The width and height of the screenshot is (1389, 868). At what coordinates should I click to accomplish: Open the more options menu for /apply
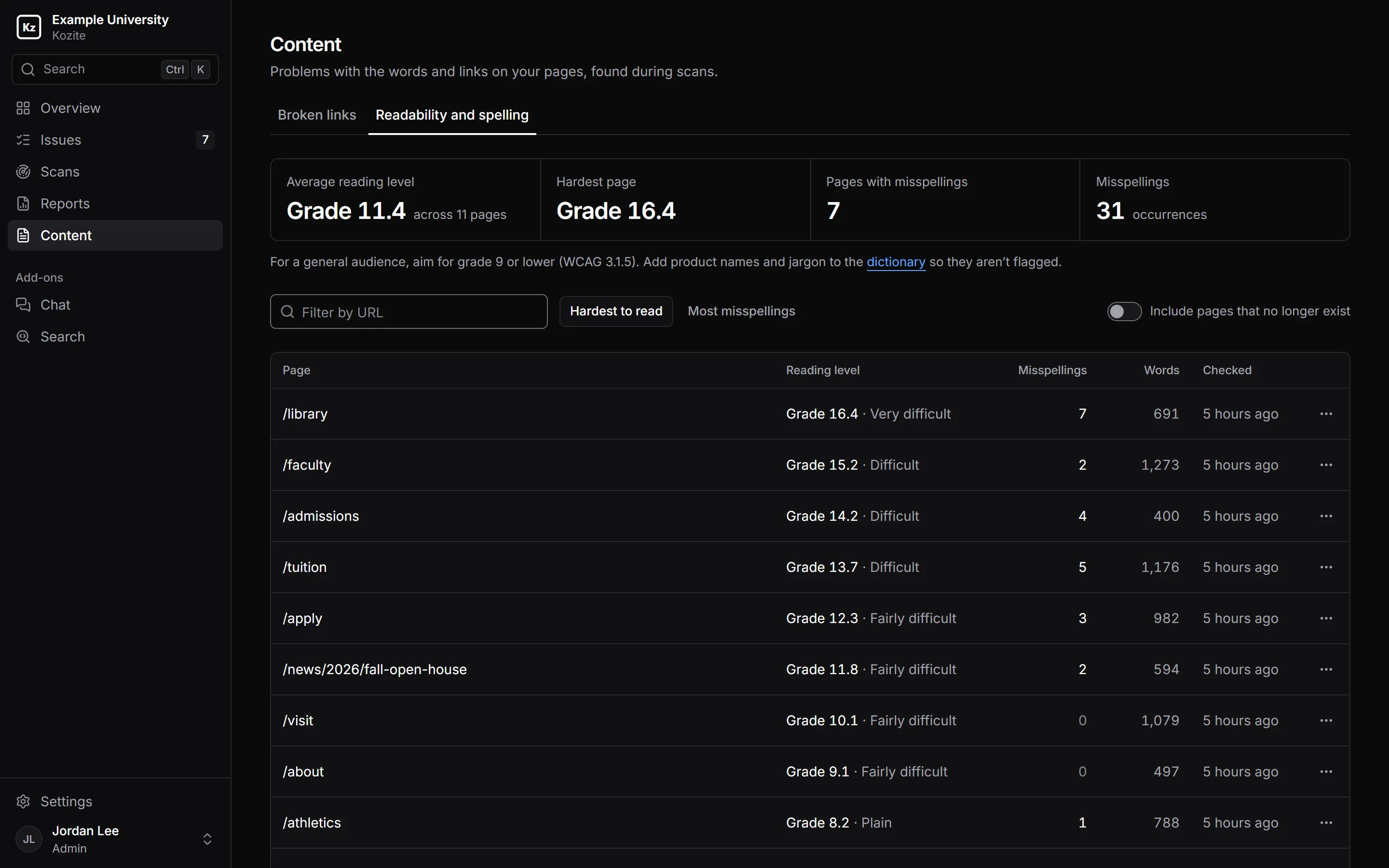(1326, 618)
